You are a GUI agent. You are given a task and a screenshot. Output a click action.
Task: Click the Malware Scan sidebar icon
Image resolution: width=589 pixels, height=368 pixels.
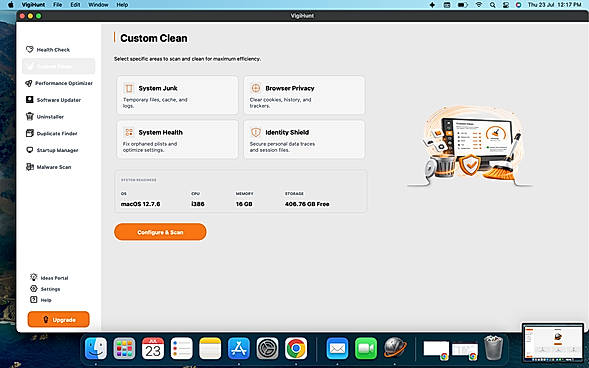pyautogui.click(x=30, y=167)
